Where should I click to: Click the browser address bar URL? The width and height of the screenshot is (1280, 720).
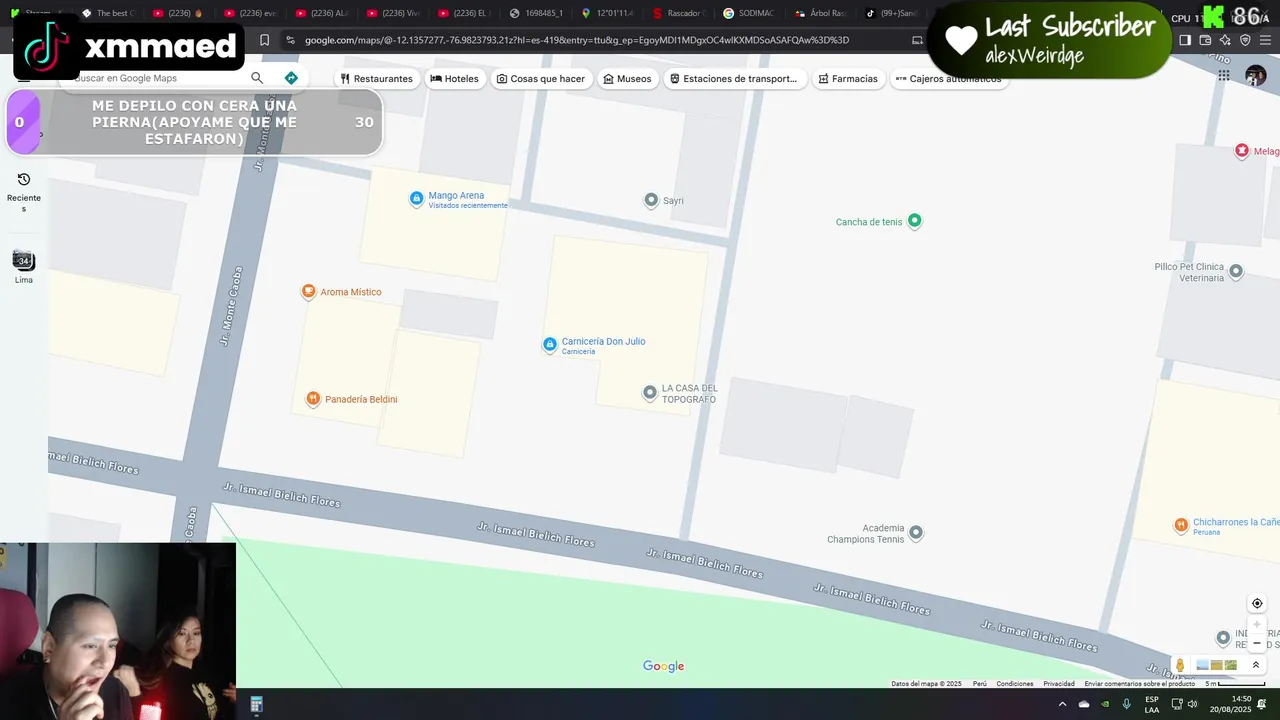(x=577, y=40)
